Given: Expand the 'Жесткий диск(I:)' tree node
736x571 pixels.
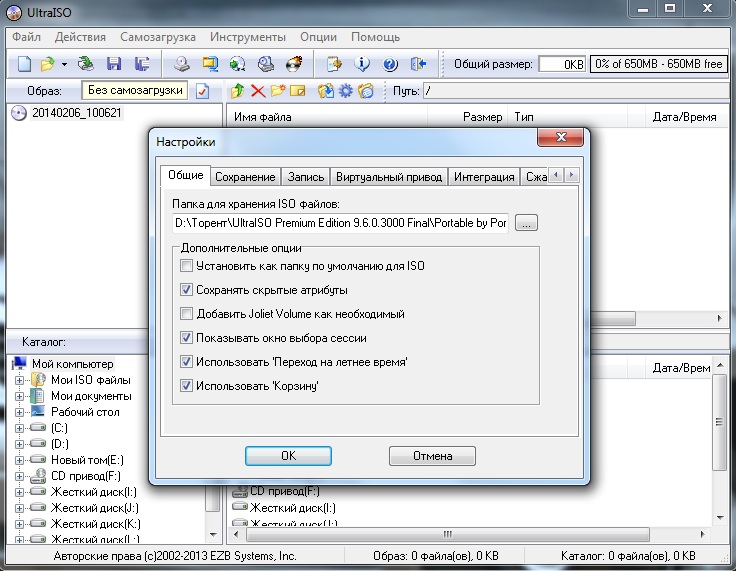Looking at the screenshot, I should [x=19, y=492].
